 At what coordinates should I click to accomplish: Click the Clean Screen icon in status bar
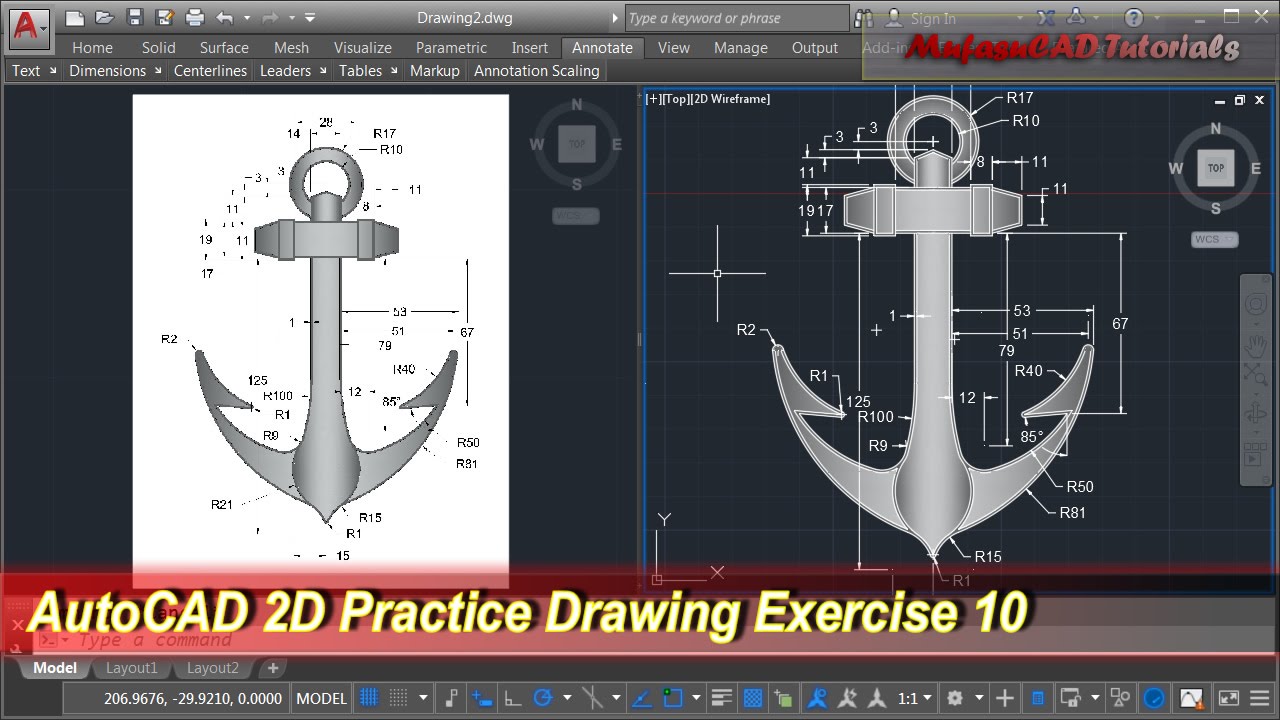coord(1229,697)
